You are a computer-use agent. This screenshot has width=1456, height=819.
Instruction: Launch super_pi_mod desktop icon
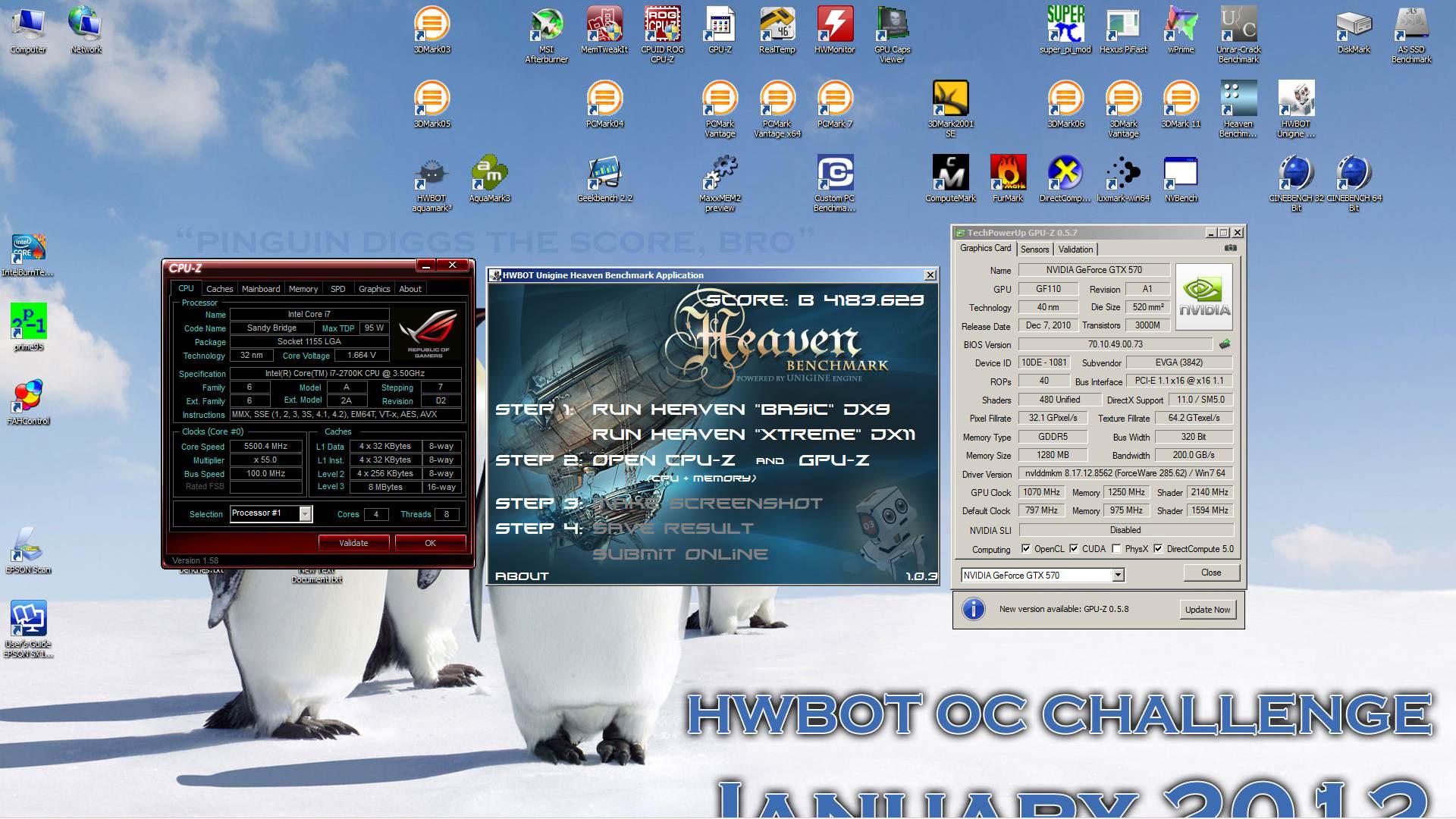[1065, 29]
